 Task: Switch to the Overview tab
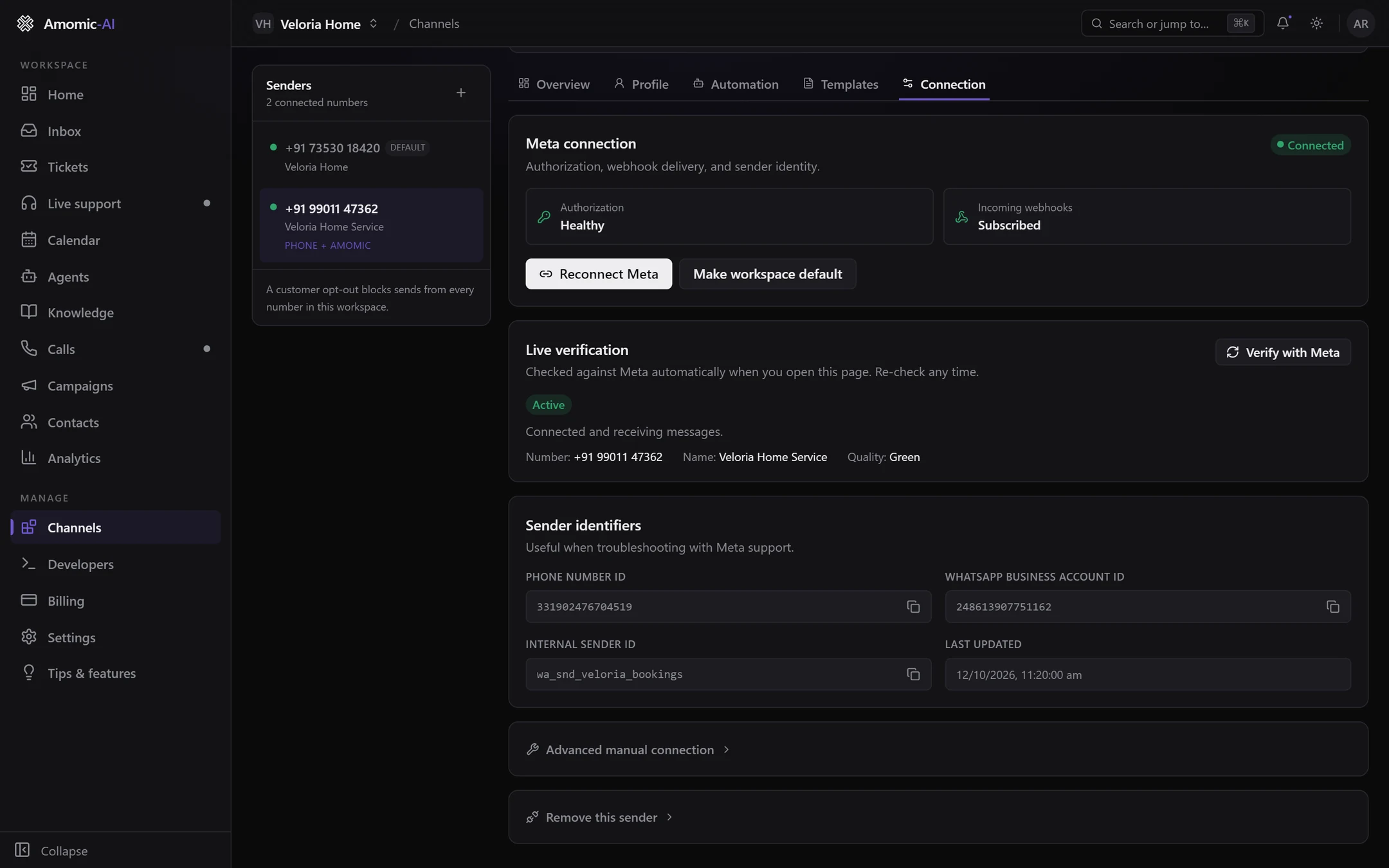click(x=554, y=84)
